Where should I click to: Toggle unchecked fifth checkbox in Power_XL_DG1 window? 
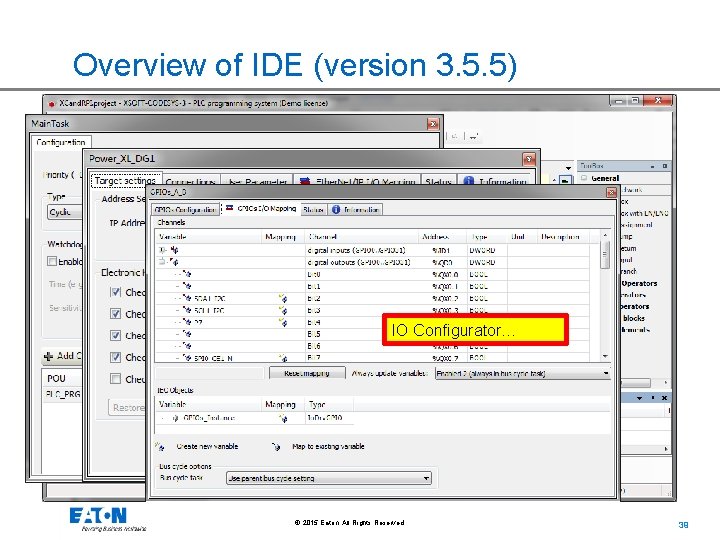tap(116, 378)
